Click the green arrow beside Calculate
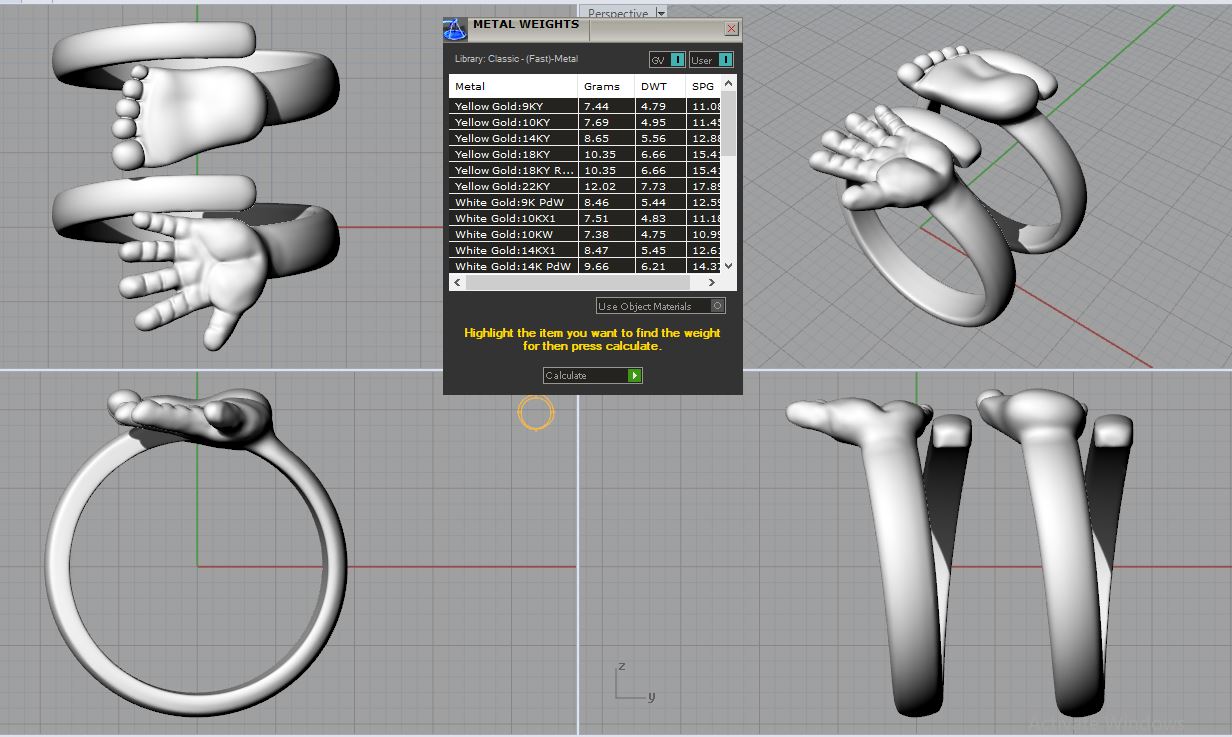The width and height of the screenshot is (1232, 737). pyautogui.click(x=634, y=376)
